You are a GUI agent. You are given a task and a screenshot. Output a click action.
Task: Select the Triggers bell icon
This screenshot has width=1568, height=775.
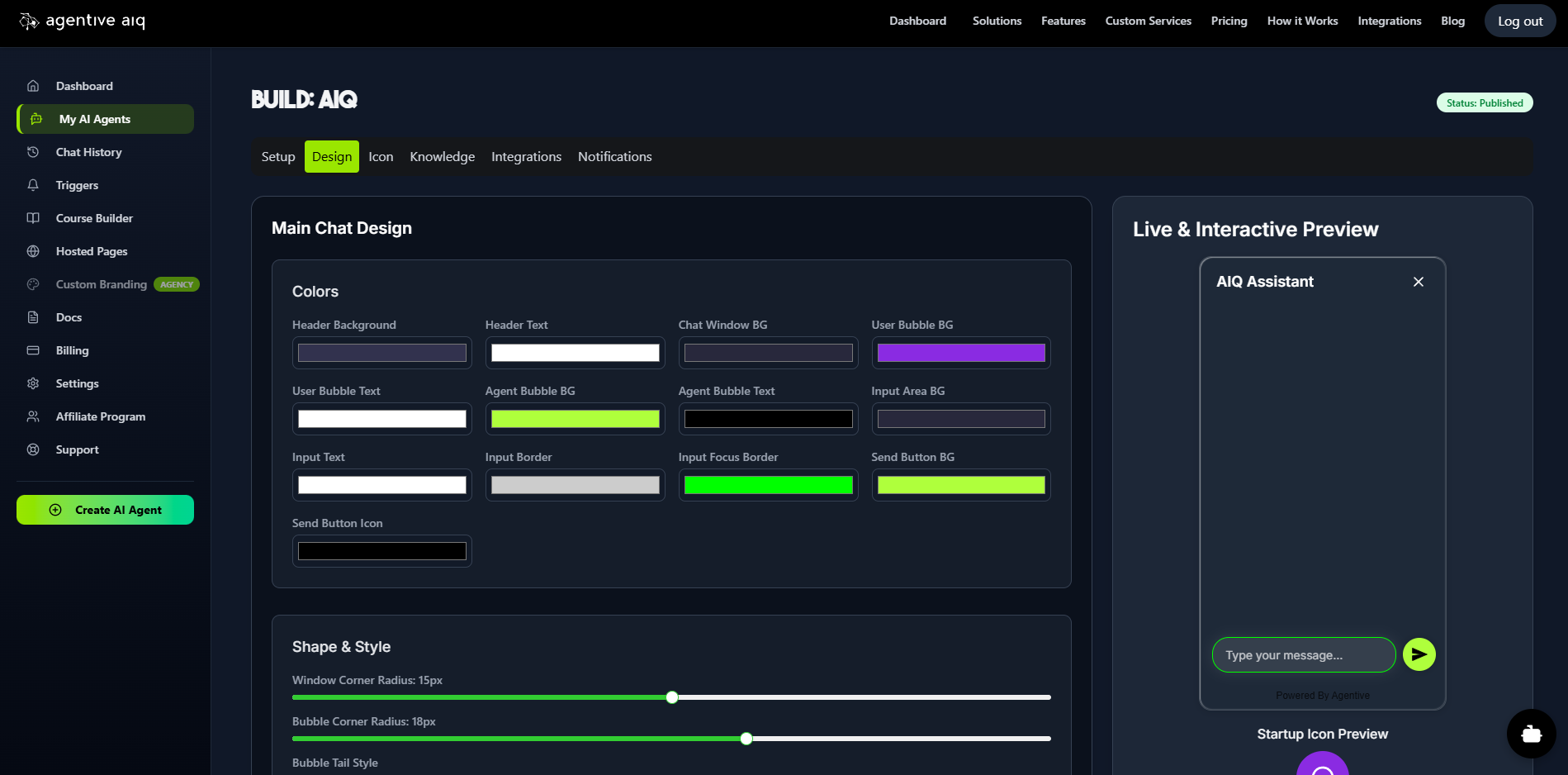33,185
